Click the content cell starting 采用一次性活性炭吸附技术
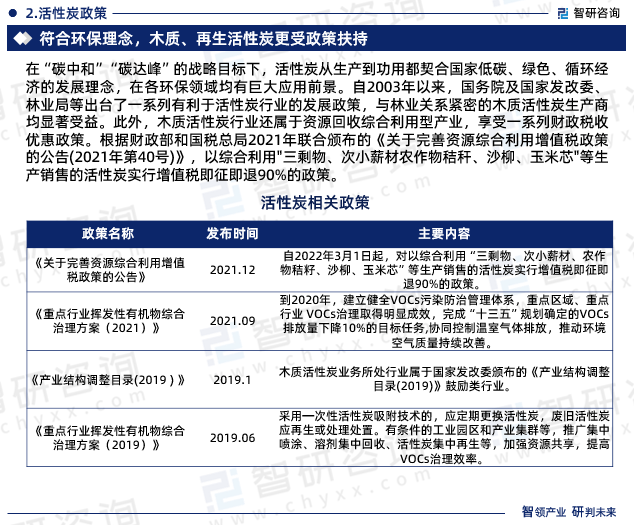This screenshot has width=634, height=525. (444, 437)
